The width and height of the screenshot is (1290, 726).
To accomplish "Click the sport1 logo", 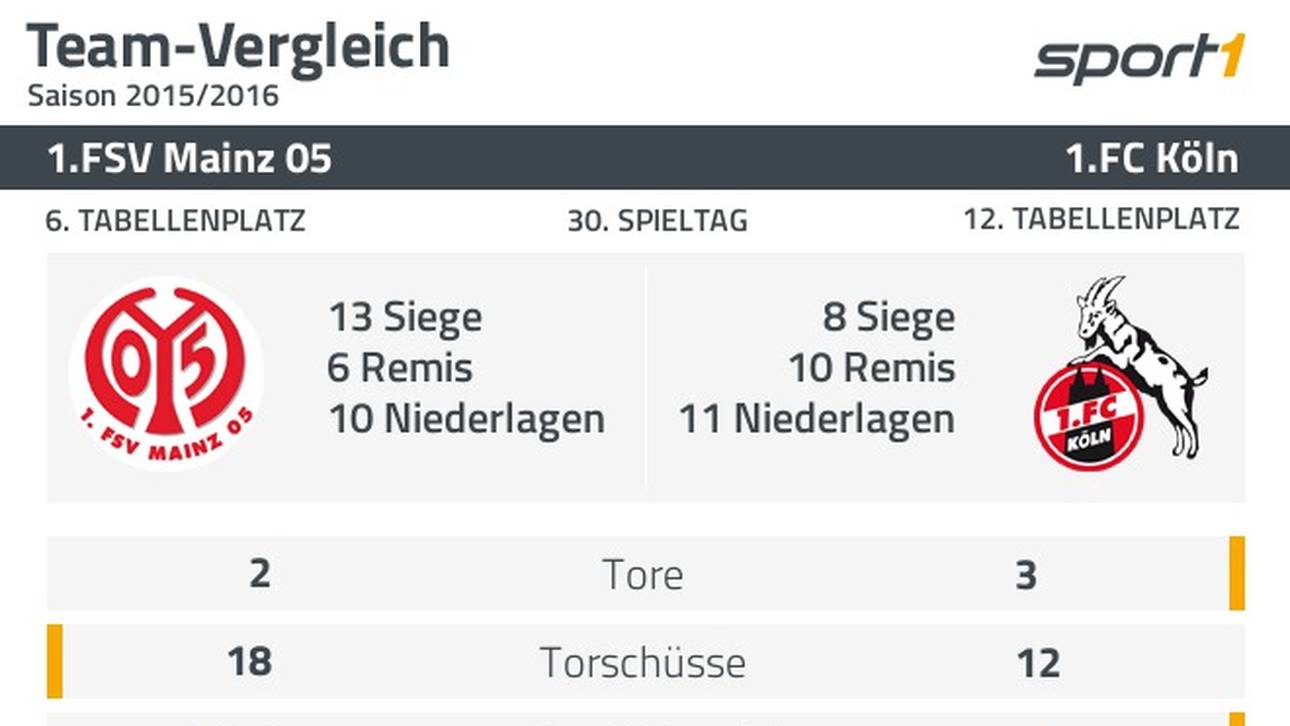I will tap(1139, 60).
